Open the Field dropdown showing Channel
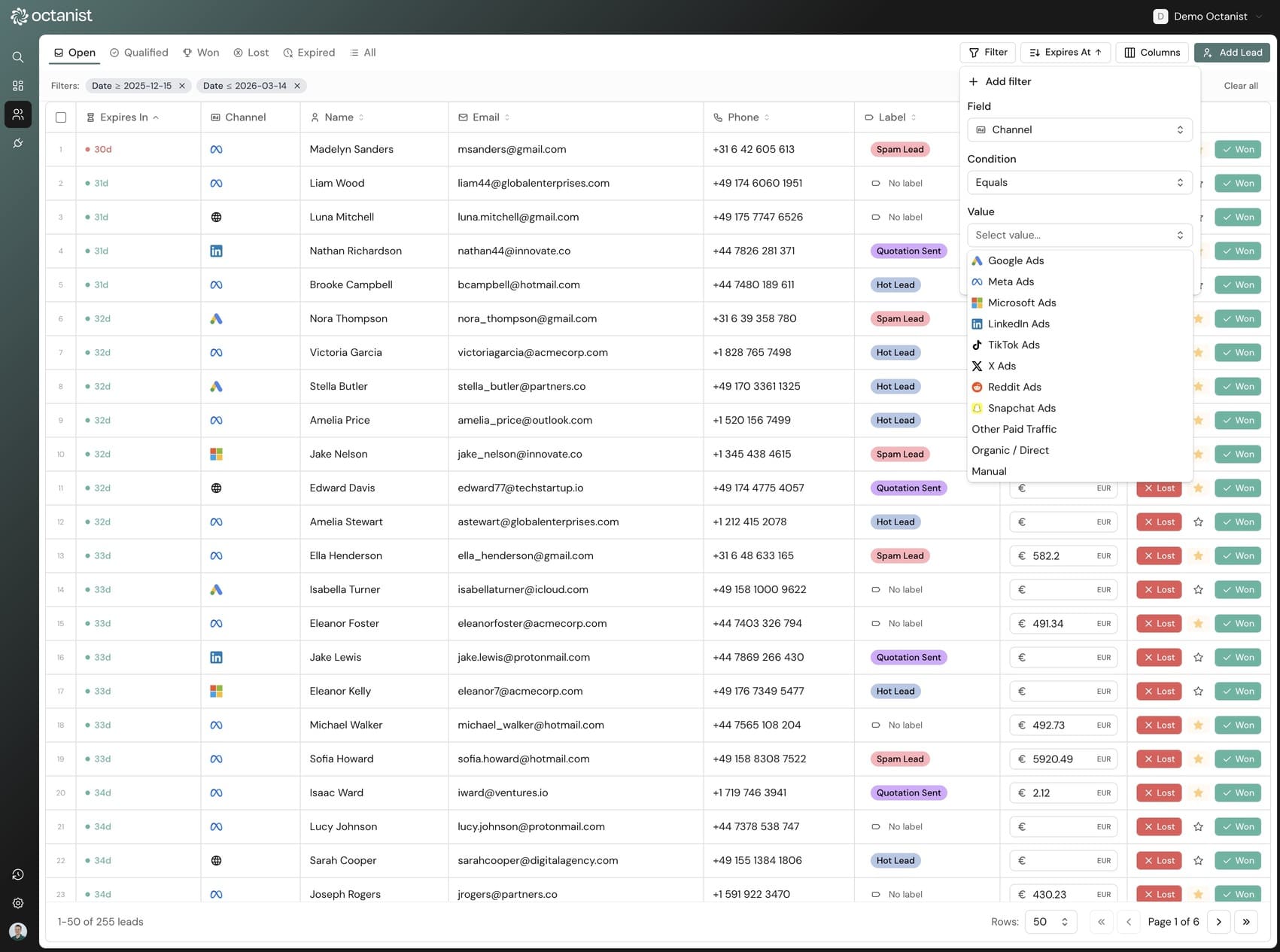 pyautogui.click(x=1079, y=129)
